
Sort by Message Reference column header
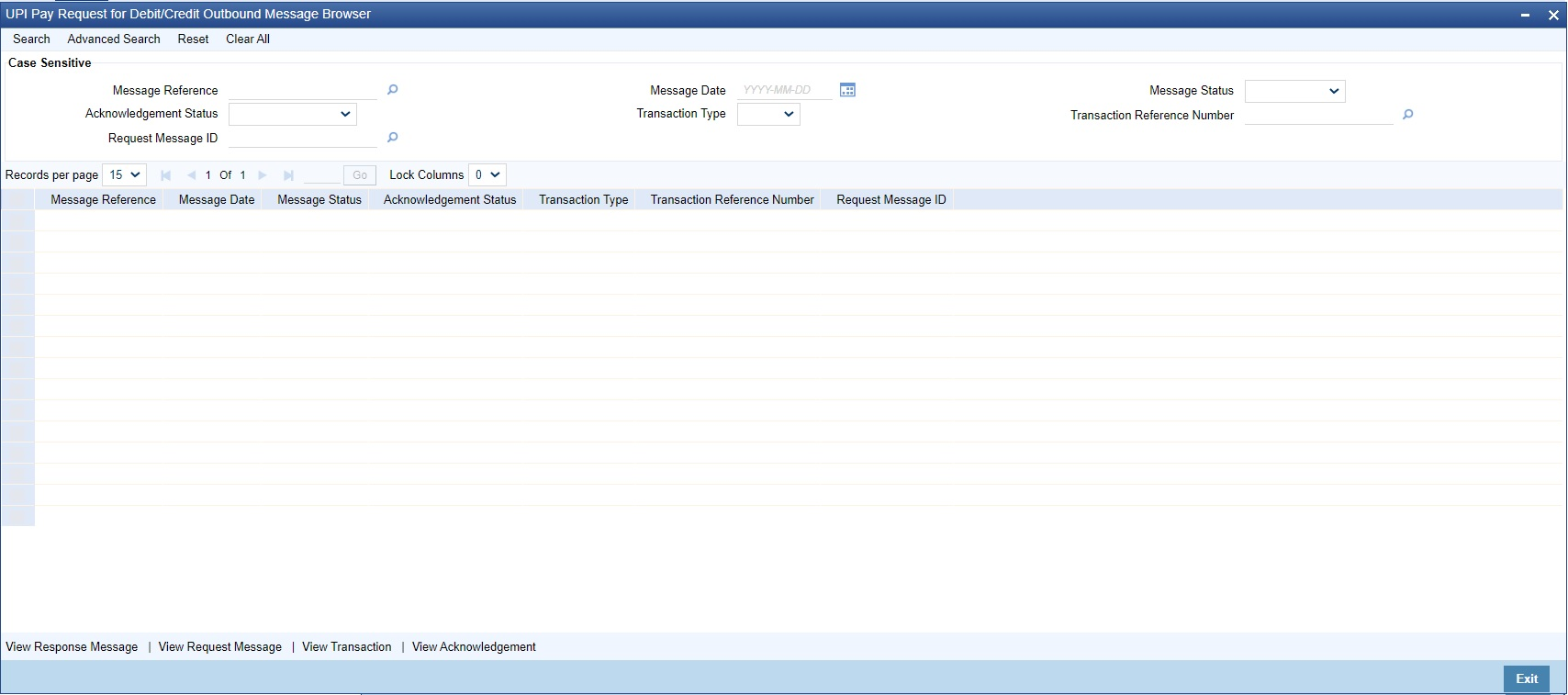tap(103, 199)
